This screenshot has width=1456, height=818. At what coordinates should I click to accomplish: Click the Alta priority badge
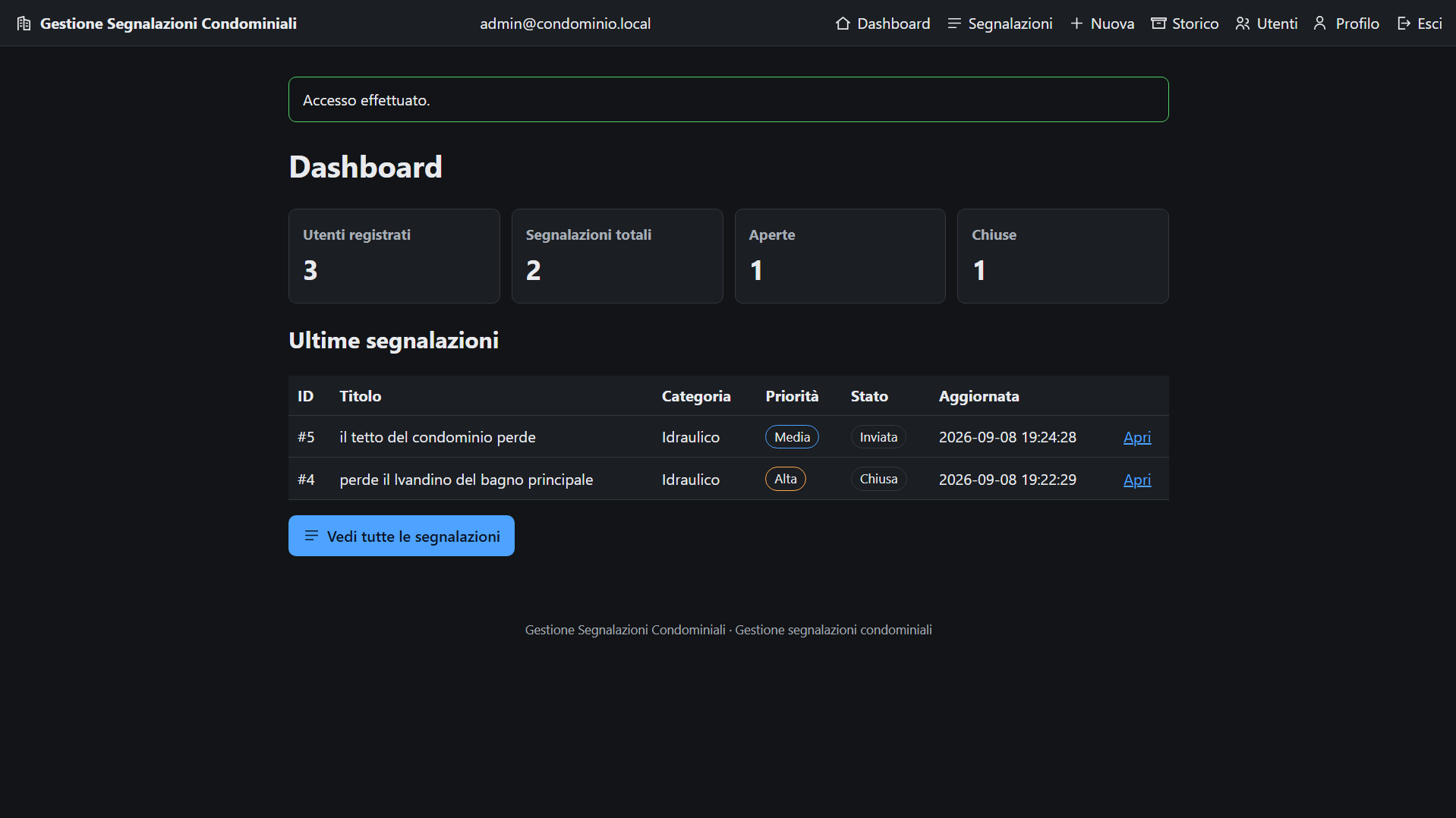(x=786, y=479)
